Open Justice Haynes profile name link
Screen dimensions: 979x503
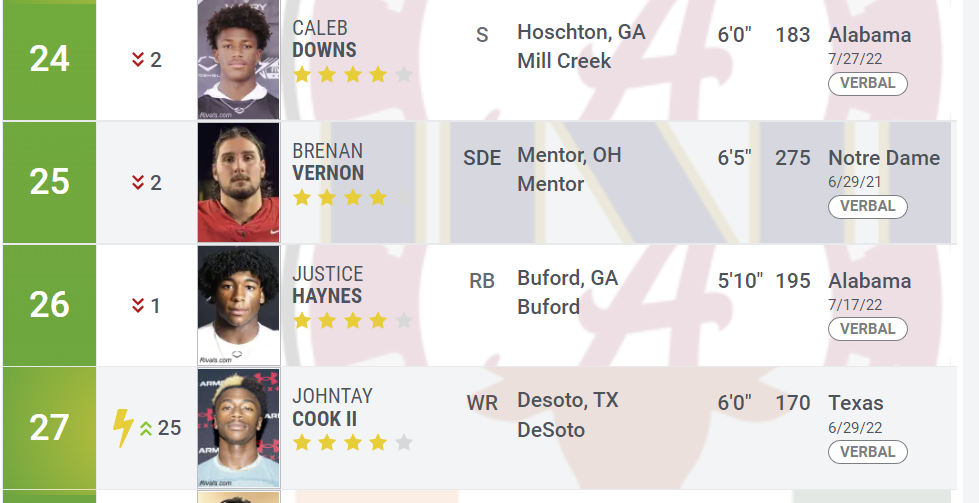327,285
